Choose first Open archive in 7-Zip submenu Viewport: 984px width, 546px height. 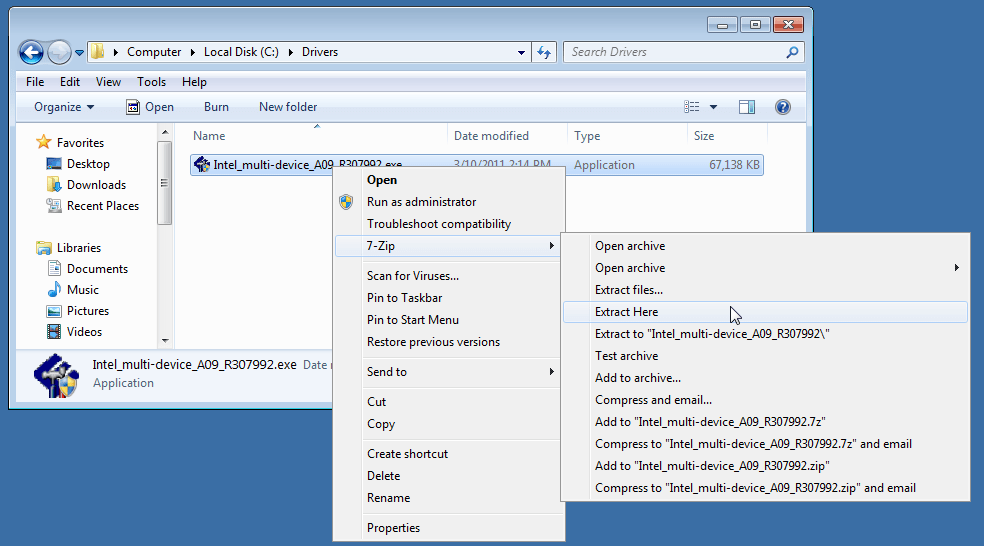coord(765,246)
